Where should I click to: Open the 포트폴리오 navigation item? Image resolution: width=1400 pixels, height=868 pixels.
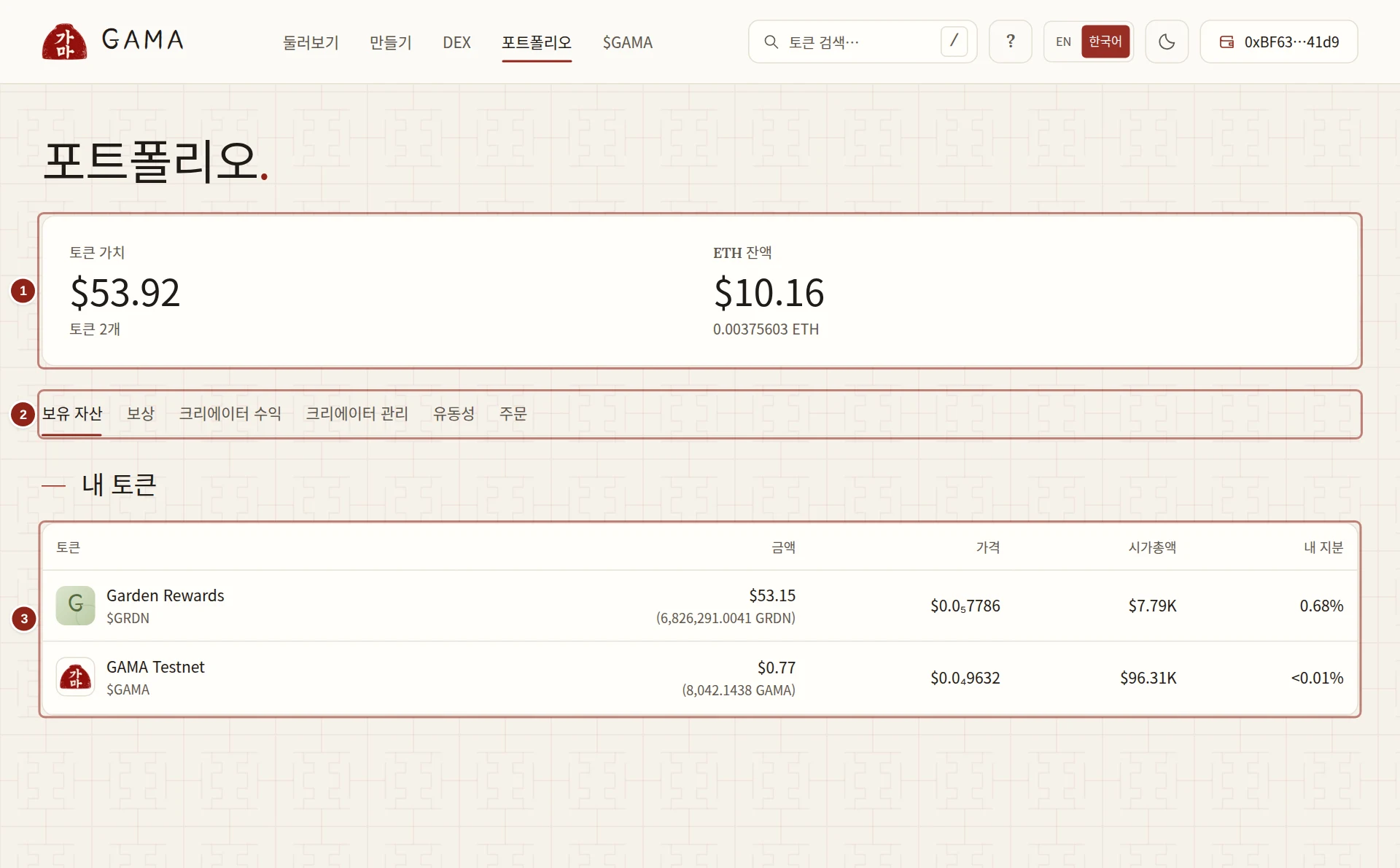537,42
